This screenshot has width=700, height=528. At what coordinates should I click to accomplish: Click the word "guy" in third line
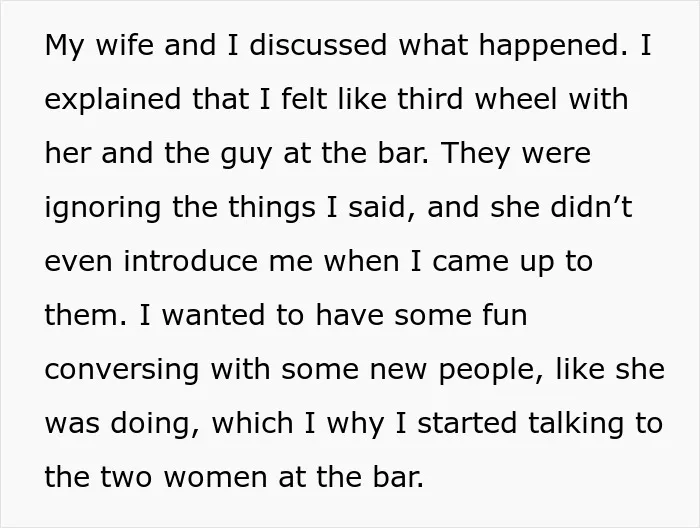(246, 154)
